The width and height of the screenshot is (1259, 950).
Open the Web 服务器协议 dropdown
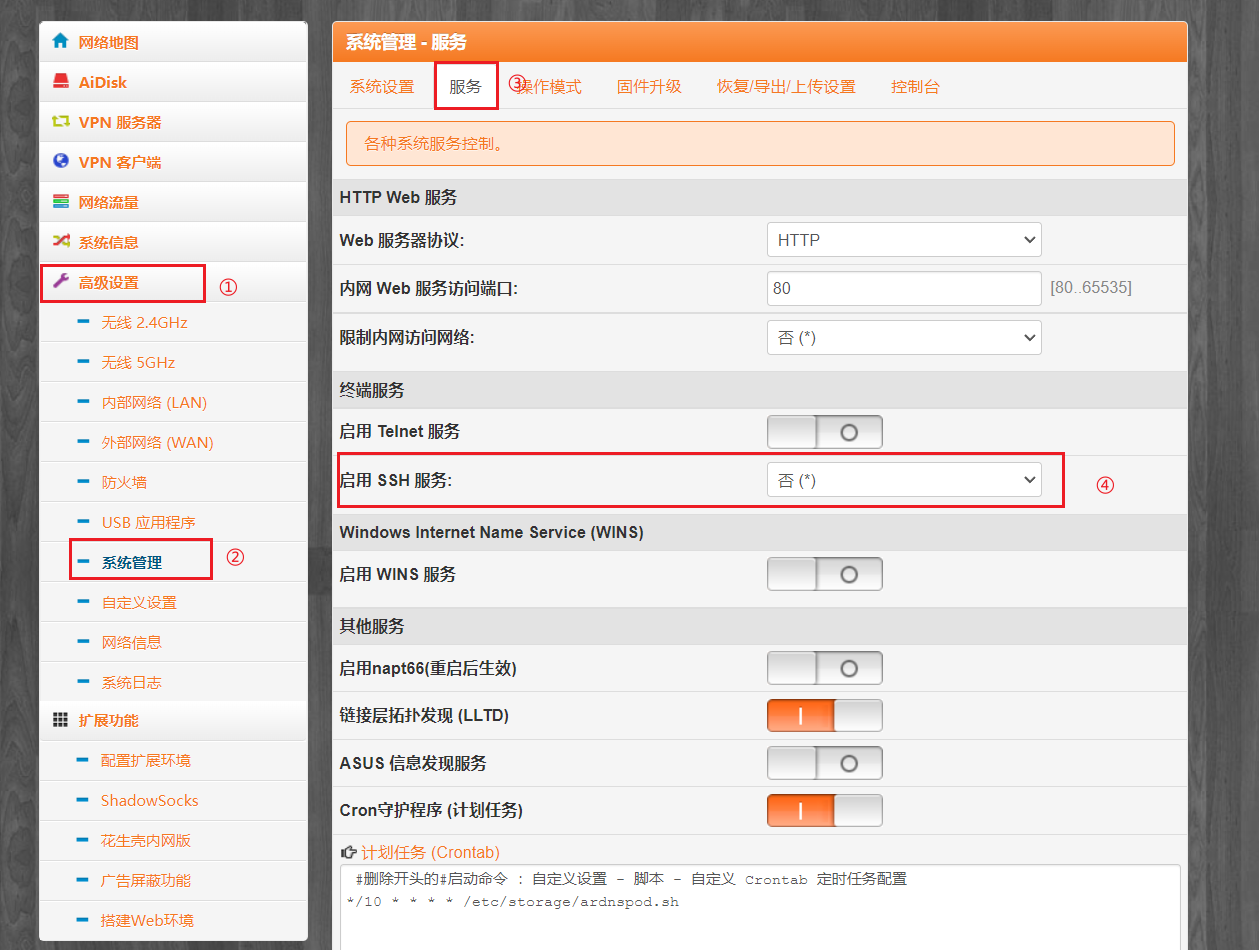(904, 239)
